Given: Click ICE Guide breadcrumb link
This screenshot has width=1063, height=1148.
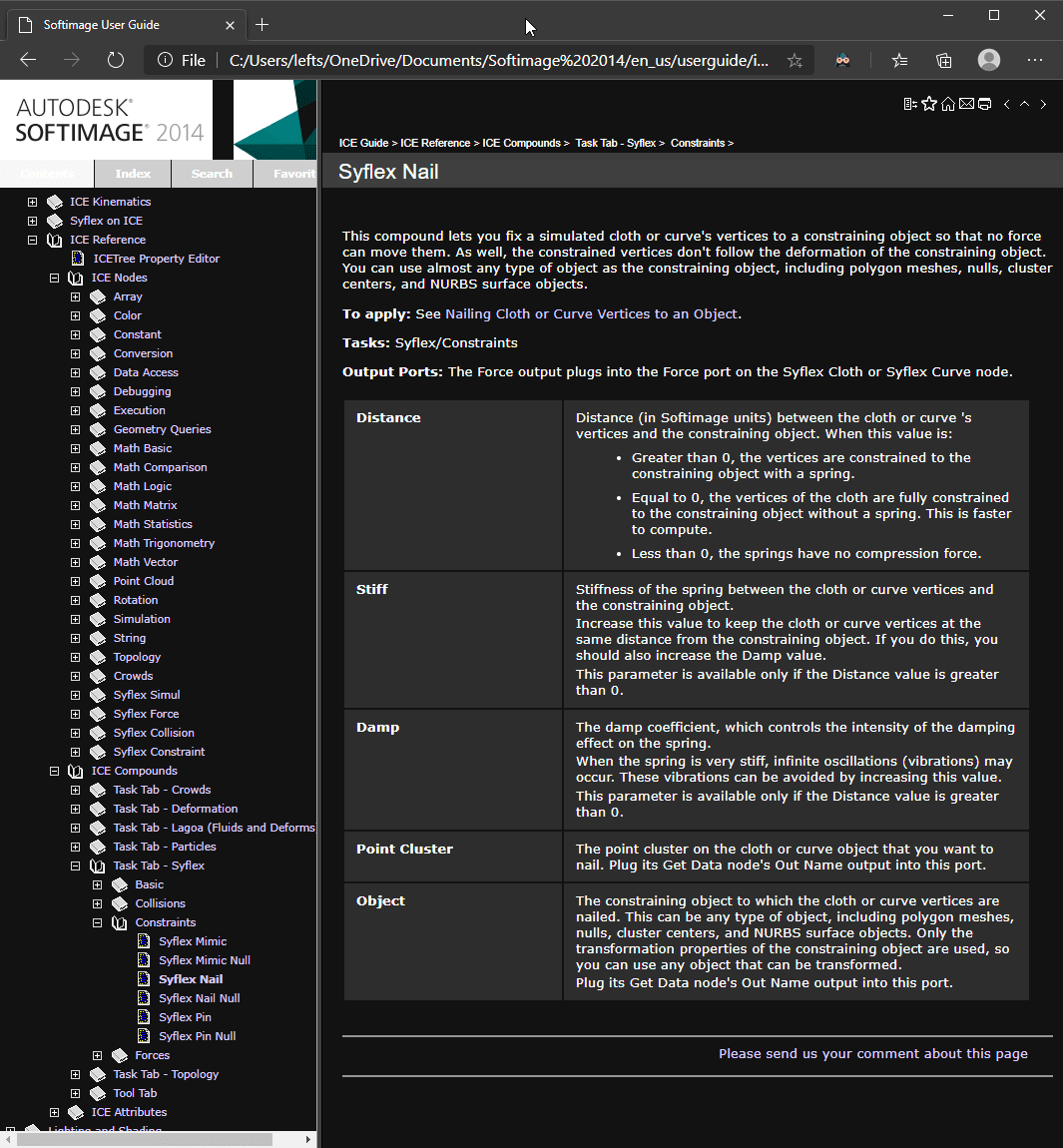Looking at the screenshot, I should (x=363, y=143).
